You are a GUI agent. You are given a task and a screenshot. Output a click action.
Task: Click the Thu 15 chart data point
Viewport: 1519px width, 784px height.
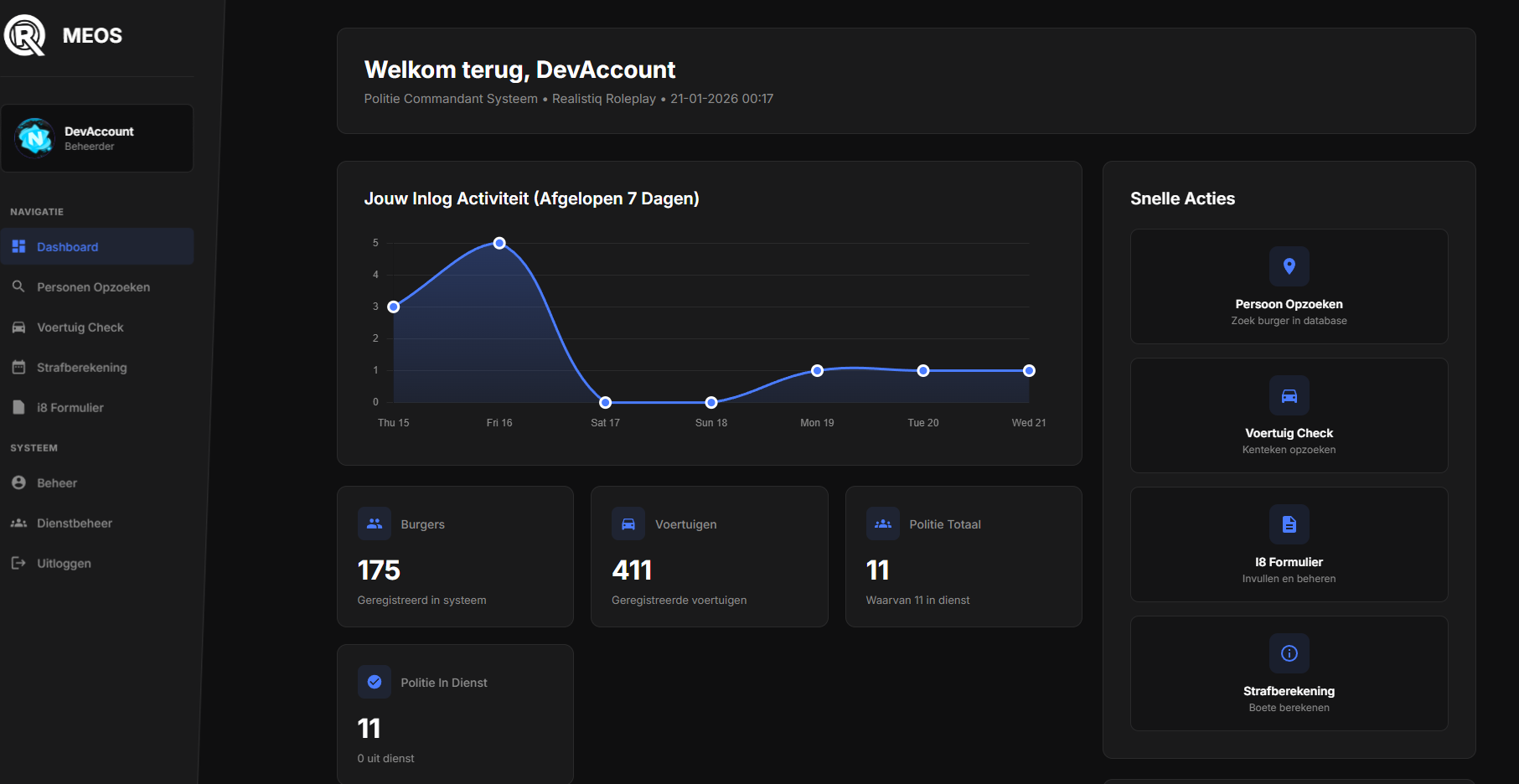[x=394, y=307]
